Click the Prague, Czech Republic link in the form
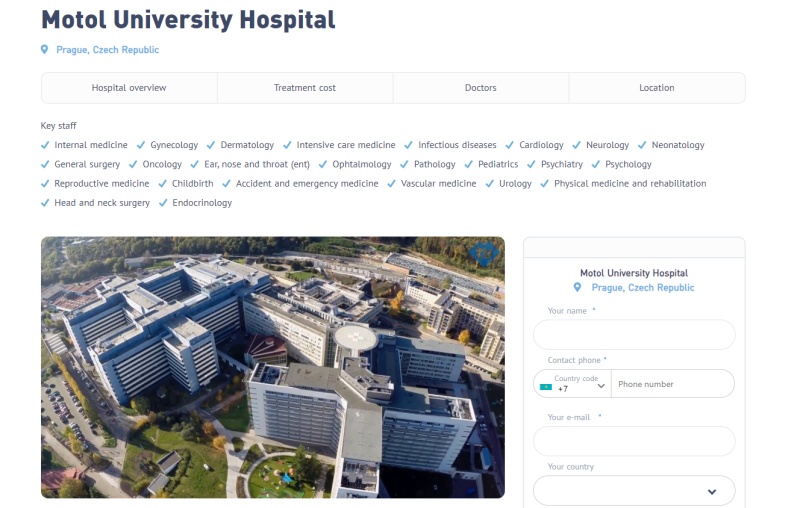The width and height of the screenshot is (800, 508). click(x=643, y=288)
